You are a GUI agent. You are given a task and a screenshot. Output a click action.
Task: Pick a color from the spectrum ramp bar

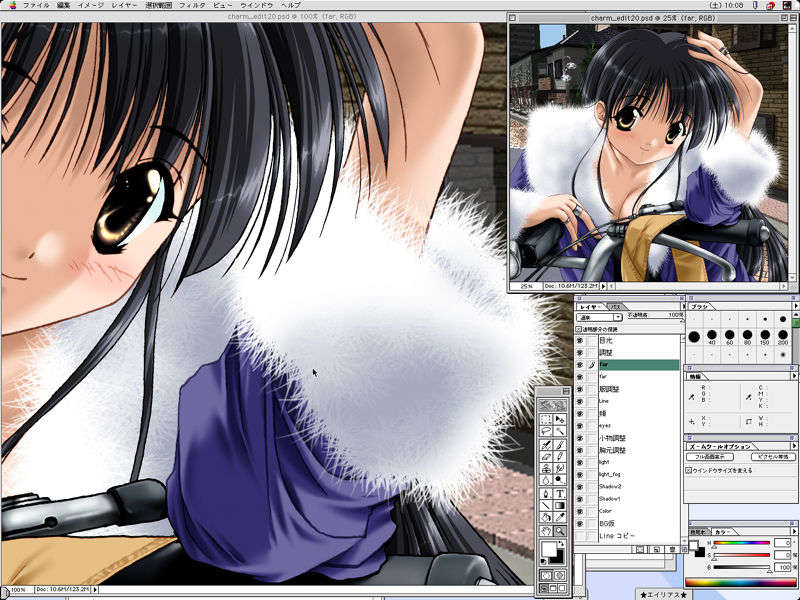(x=740, y=582)
